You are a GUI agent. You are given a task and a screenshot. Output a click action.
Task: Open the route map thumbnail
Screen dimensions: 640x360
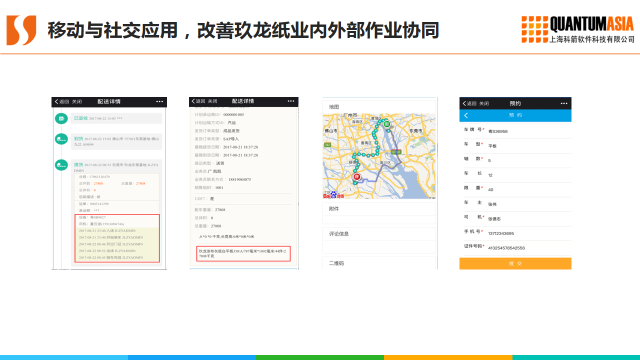point(379,156)
